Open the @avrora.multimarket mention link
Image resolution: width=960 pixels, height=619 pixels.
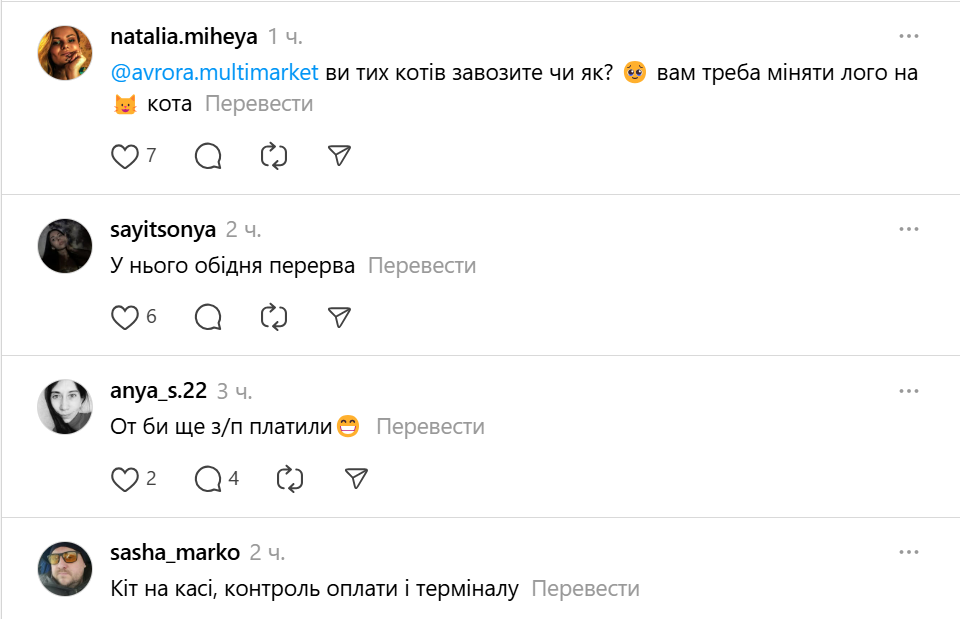coord(215,72)
